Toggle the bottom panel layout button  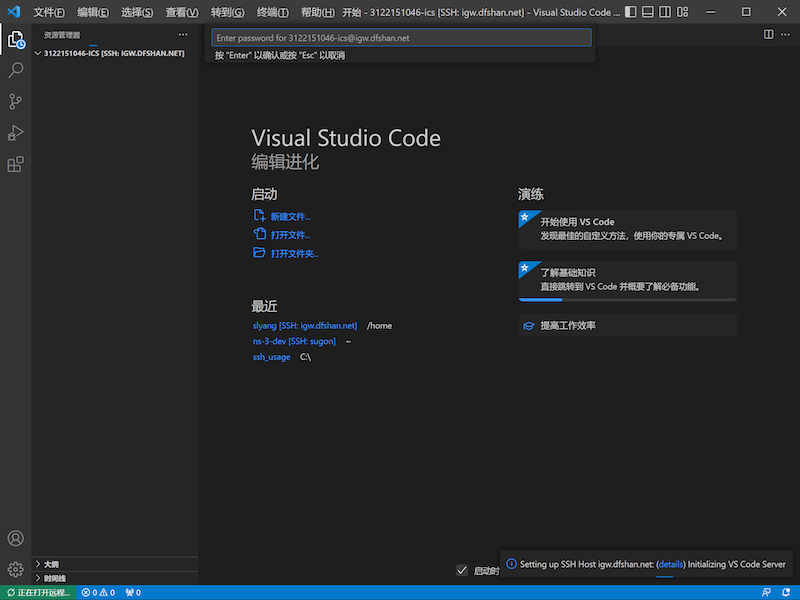(x=650, y=13)
